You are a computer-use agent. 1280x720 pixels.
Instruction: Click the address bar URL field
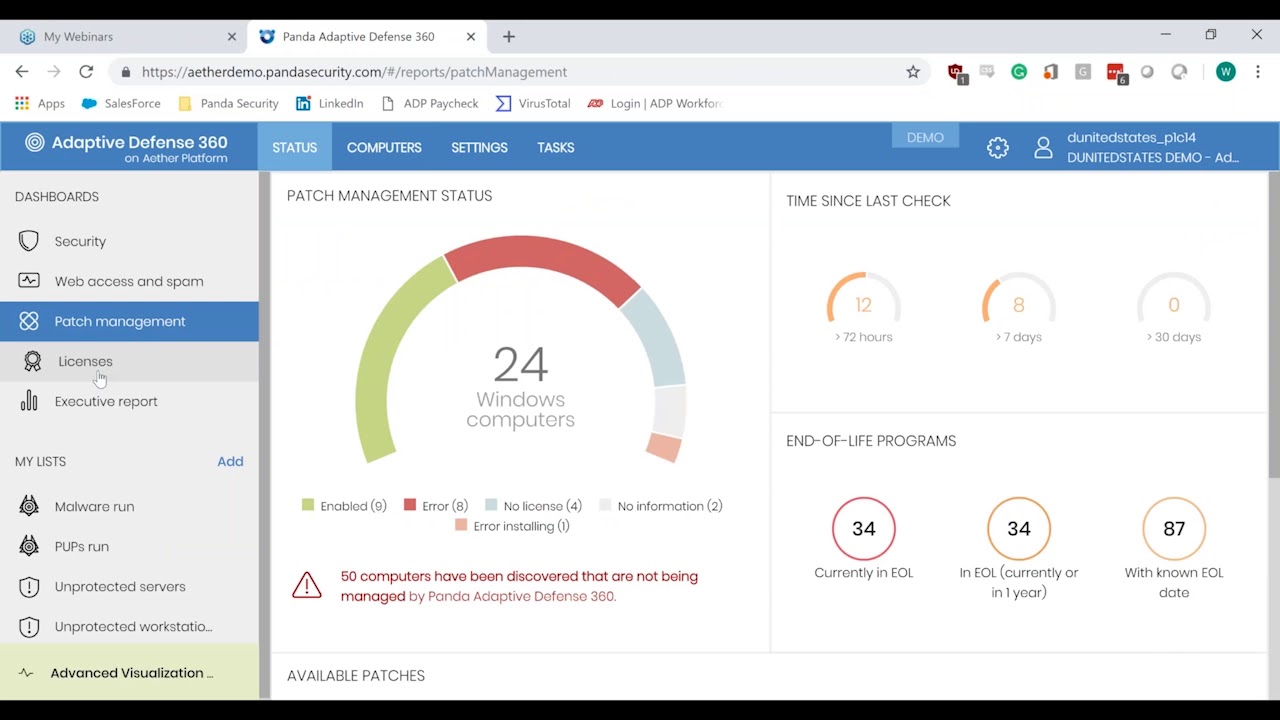pyautogui.click(x=500, y=72)
